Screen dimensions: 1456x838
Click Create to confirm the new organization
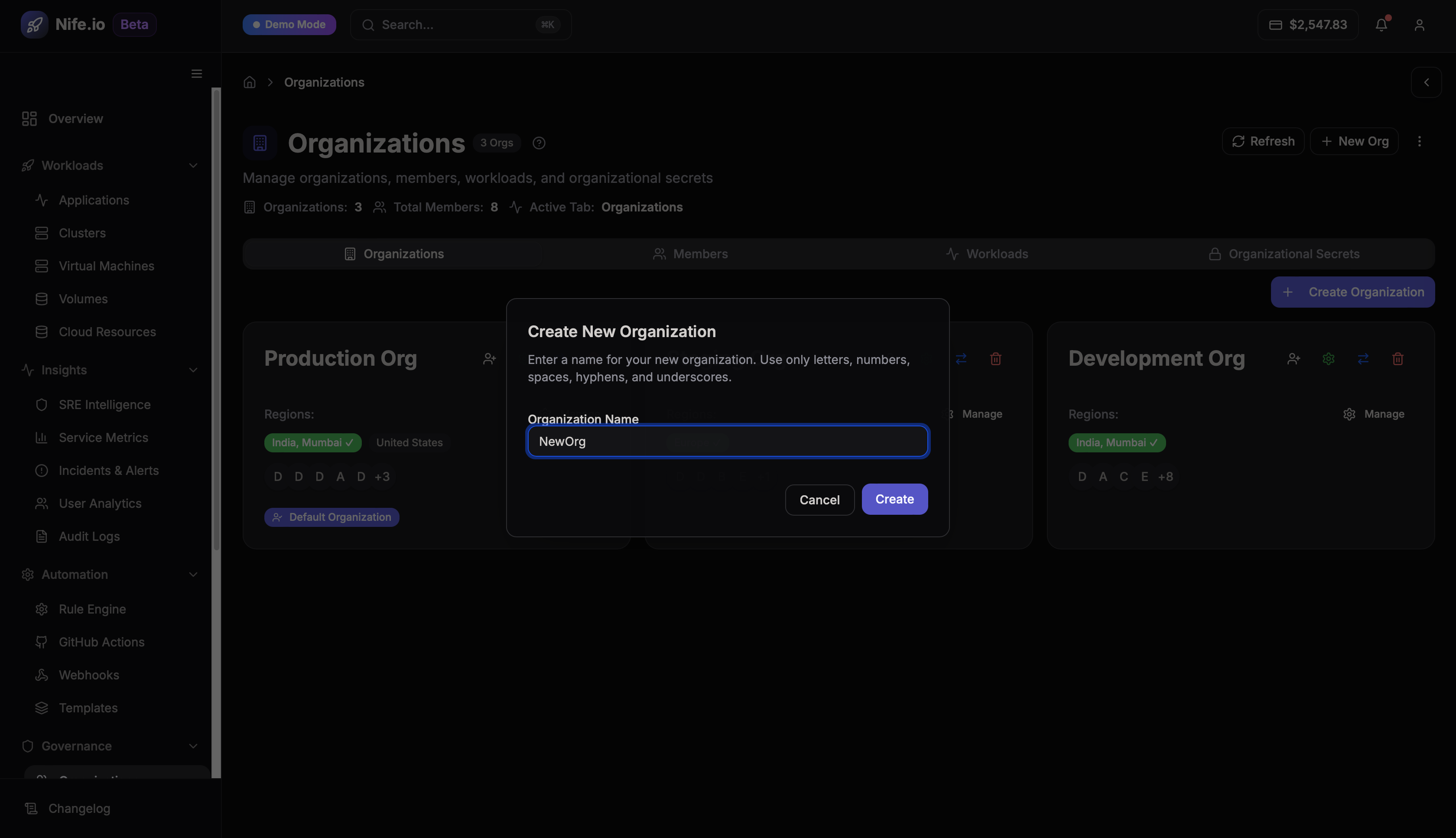pyautogui.click(x=894, y=499)
